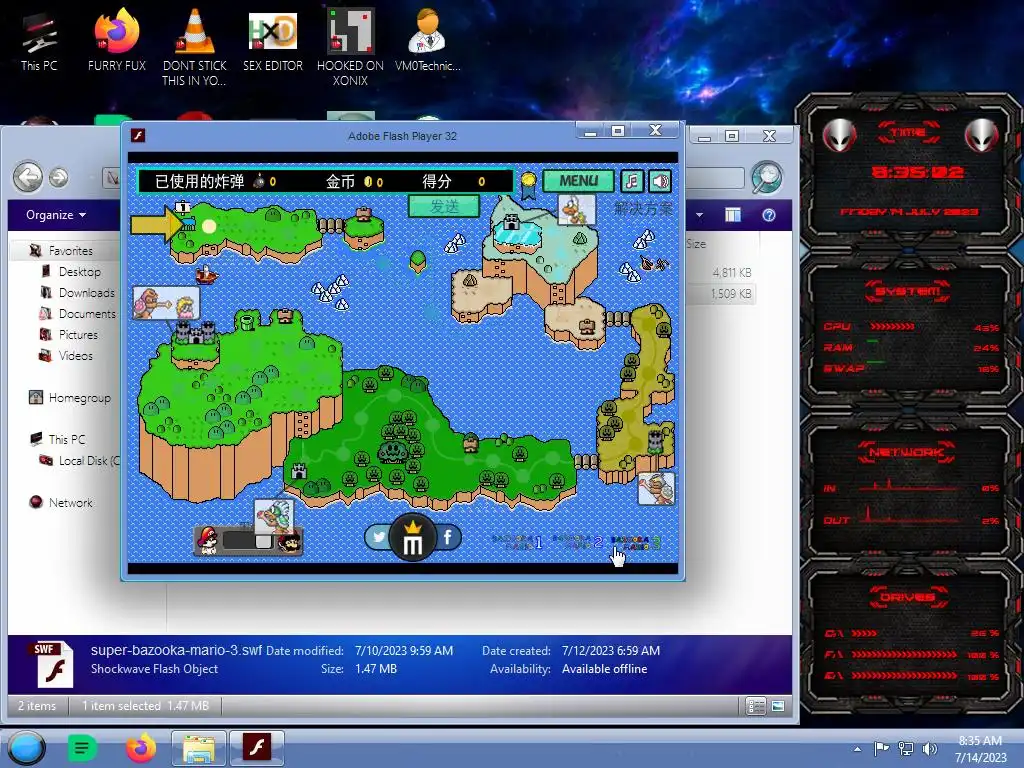Click the boss portrait at the map's lower right

(x=656, y=488)
